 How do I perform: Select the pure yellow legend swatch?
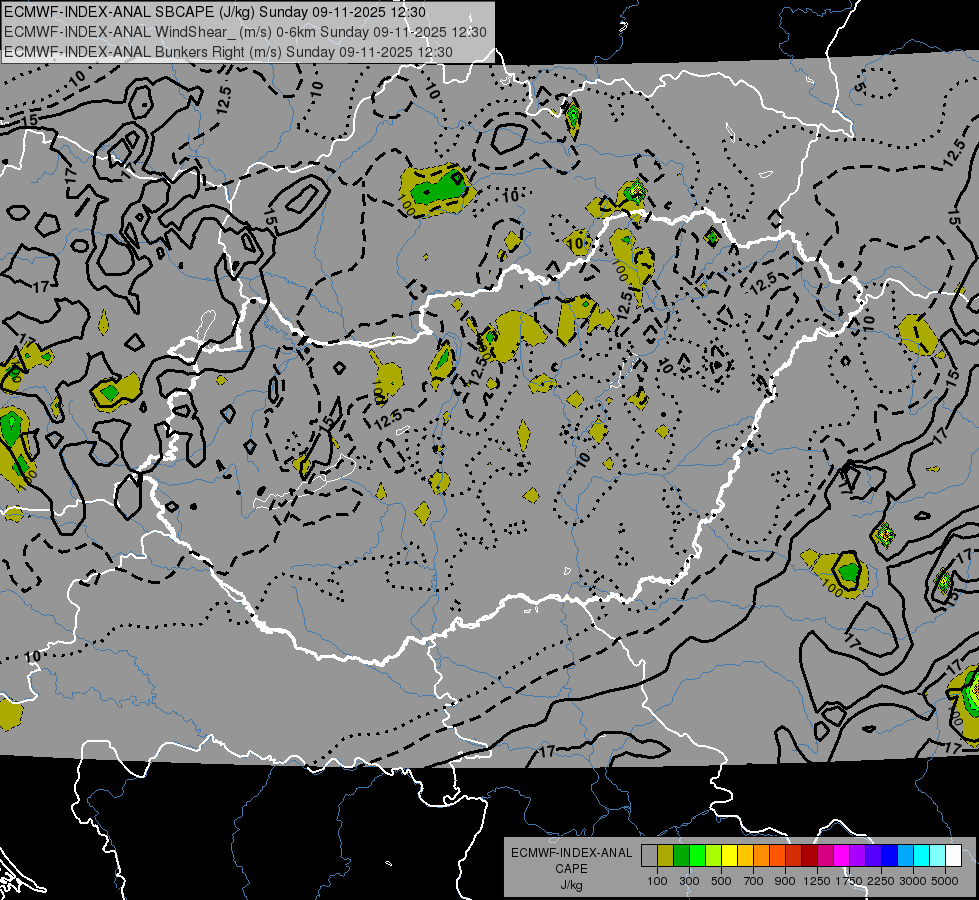tap(729, 856)
